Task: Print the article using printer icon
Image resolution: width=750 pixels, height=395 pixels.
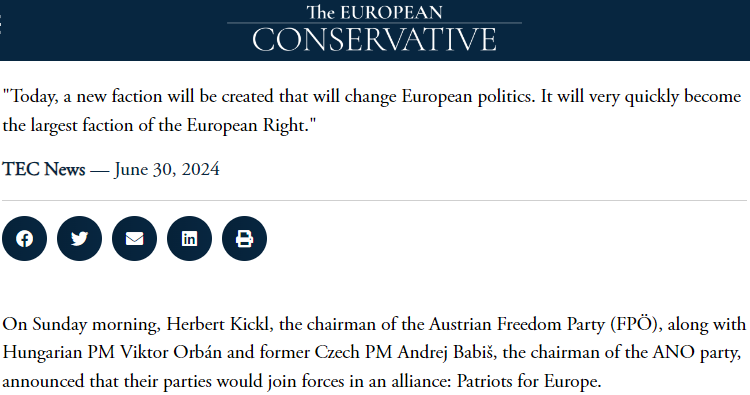Action: pyautogui.click(x=244, y=238)
